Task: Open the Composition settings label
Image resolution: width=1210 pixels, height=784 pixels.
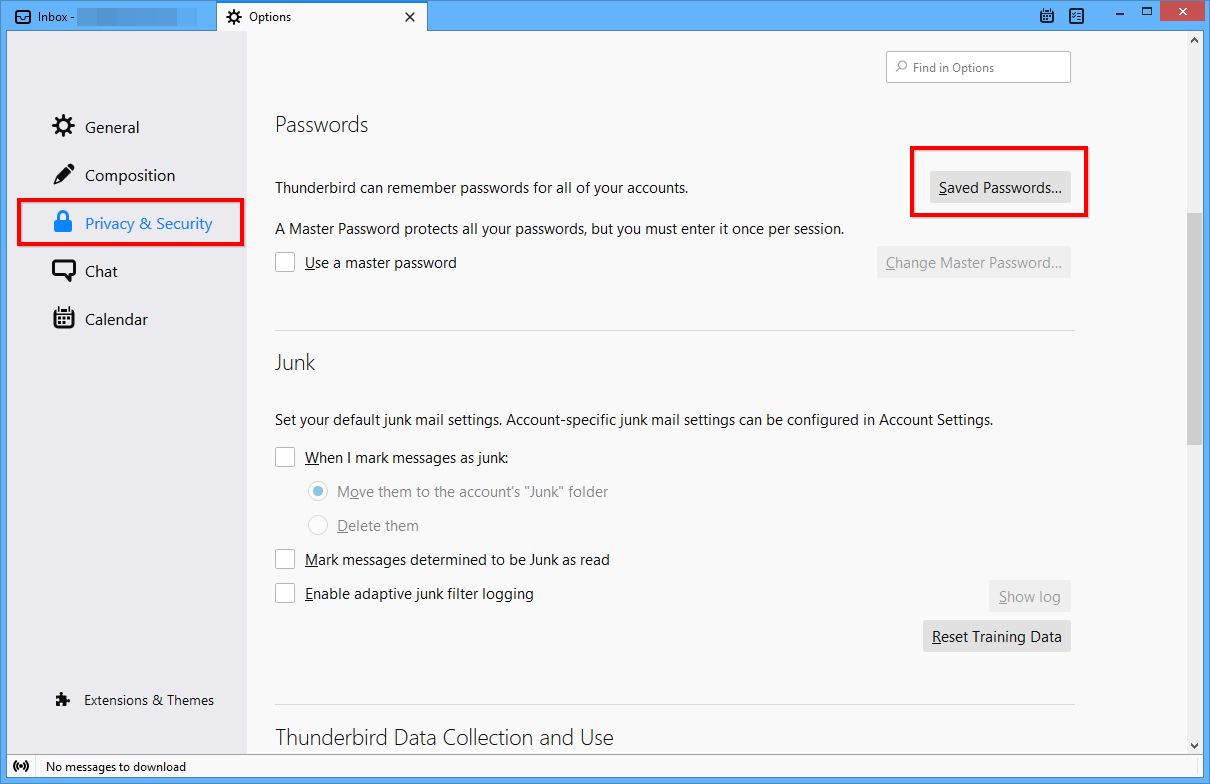Action: (x=130, y=175)
